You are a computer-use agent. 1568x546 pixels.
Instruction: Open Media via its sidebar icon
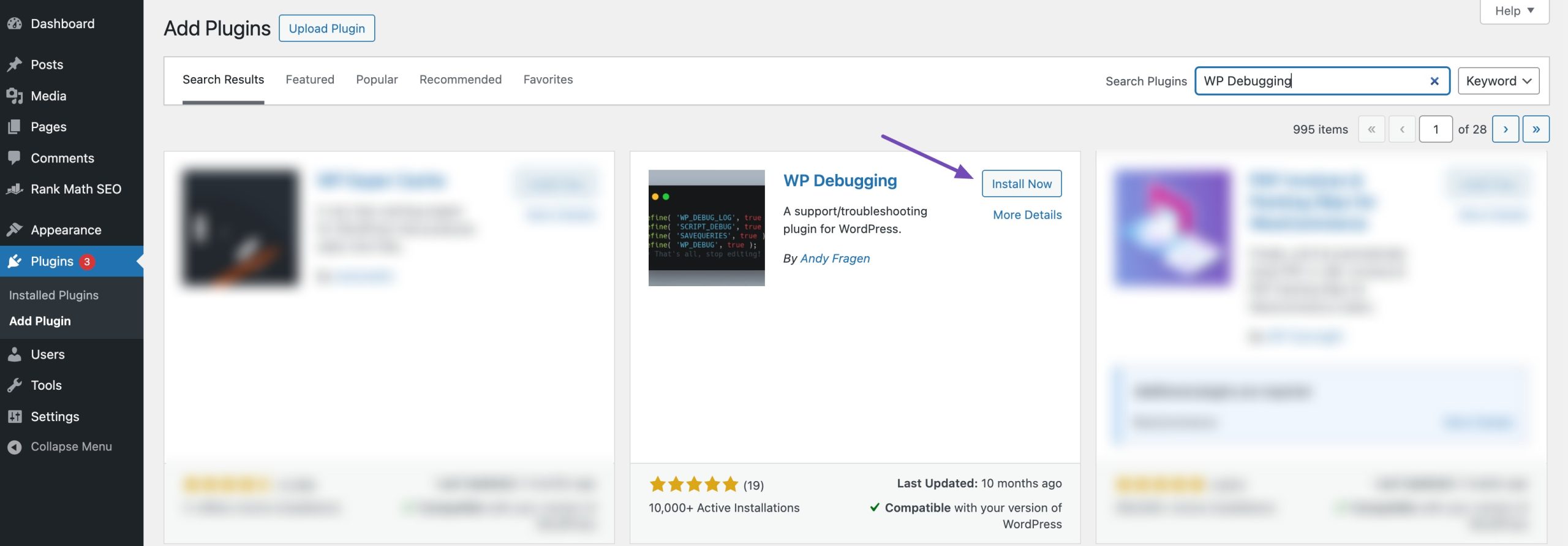point(15,96)
